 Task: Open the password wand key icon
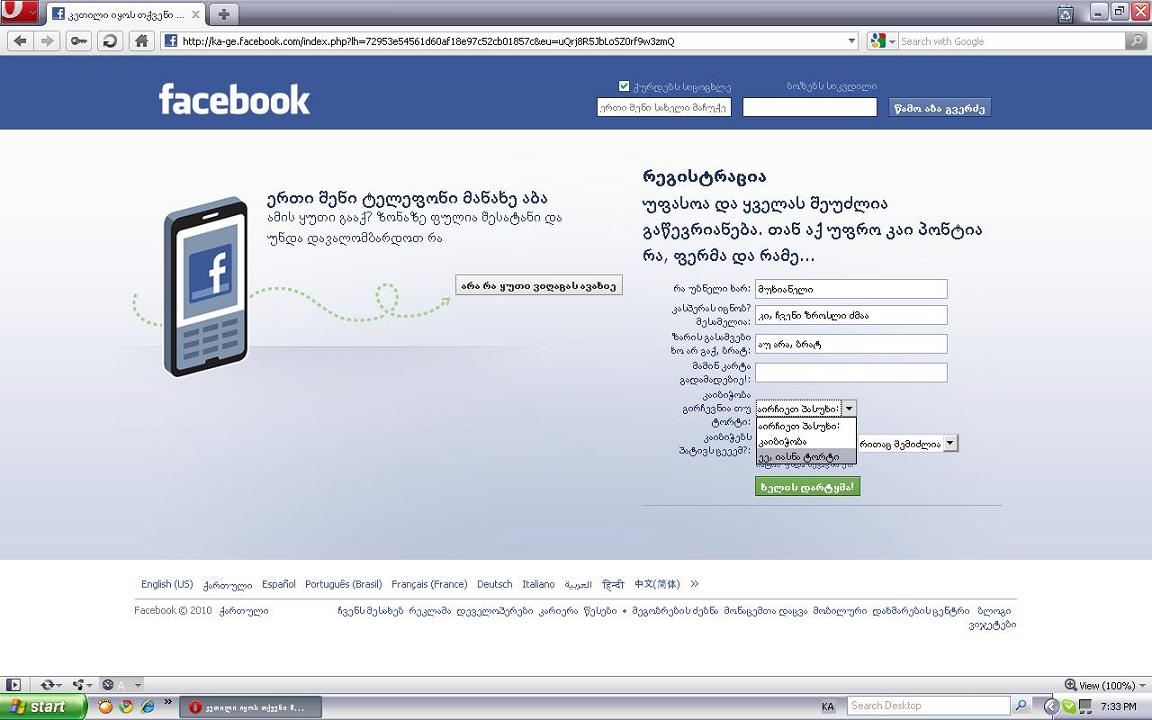(79, 41)
